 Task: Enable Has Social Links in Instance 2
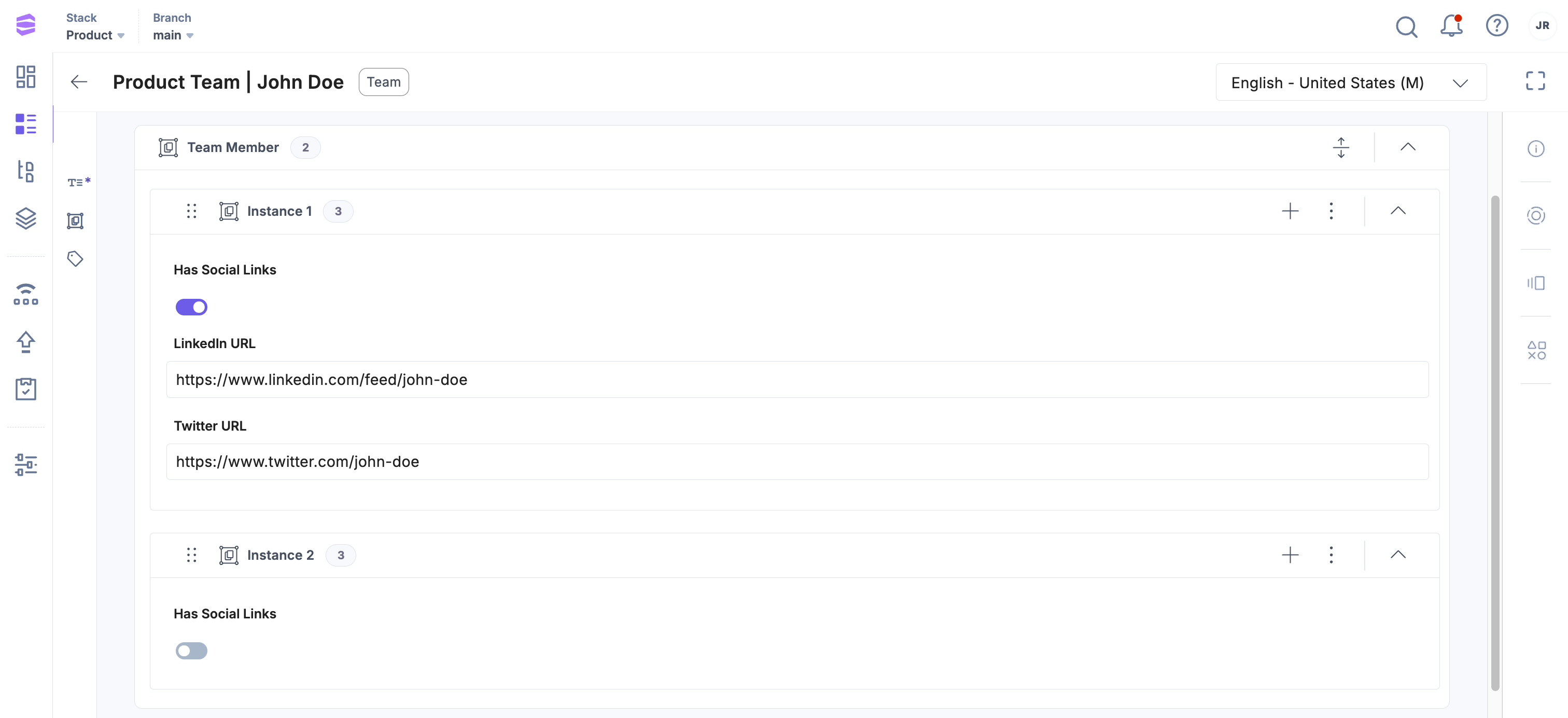[x=192, y=651]
